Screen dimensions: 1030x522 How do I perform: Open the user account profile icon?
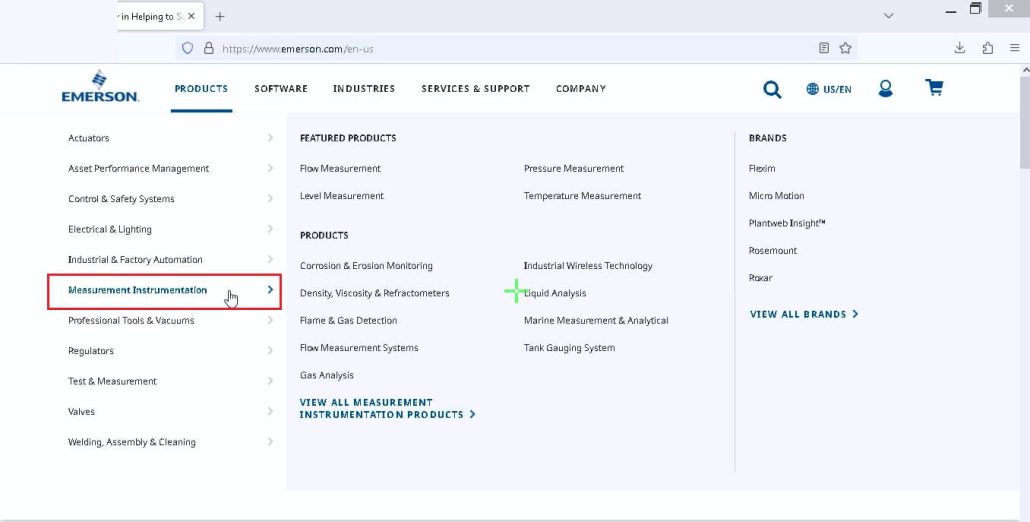[885, 89]
